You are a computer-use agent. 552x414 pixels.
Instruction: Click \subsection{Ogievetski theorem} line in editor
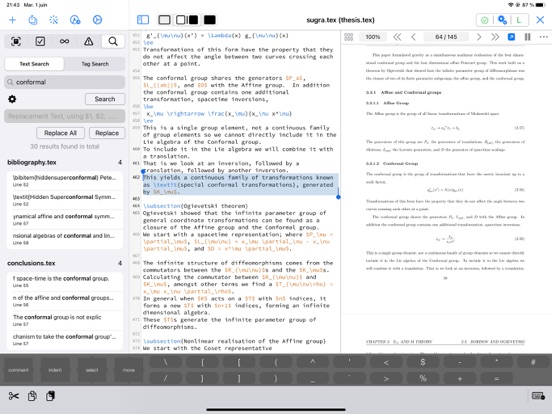point(195,206)
